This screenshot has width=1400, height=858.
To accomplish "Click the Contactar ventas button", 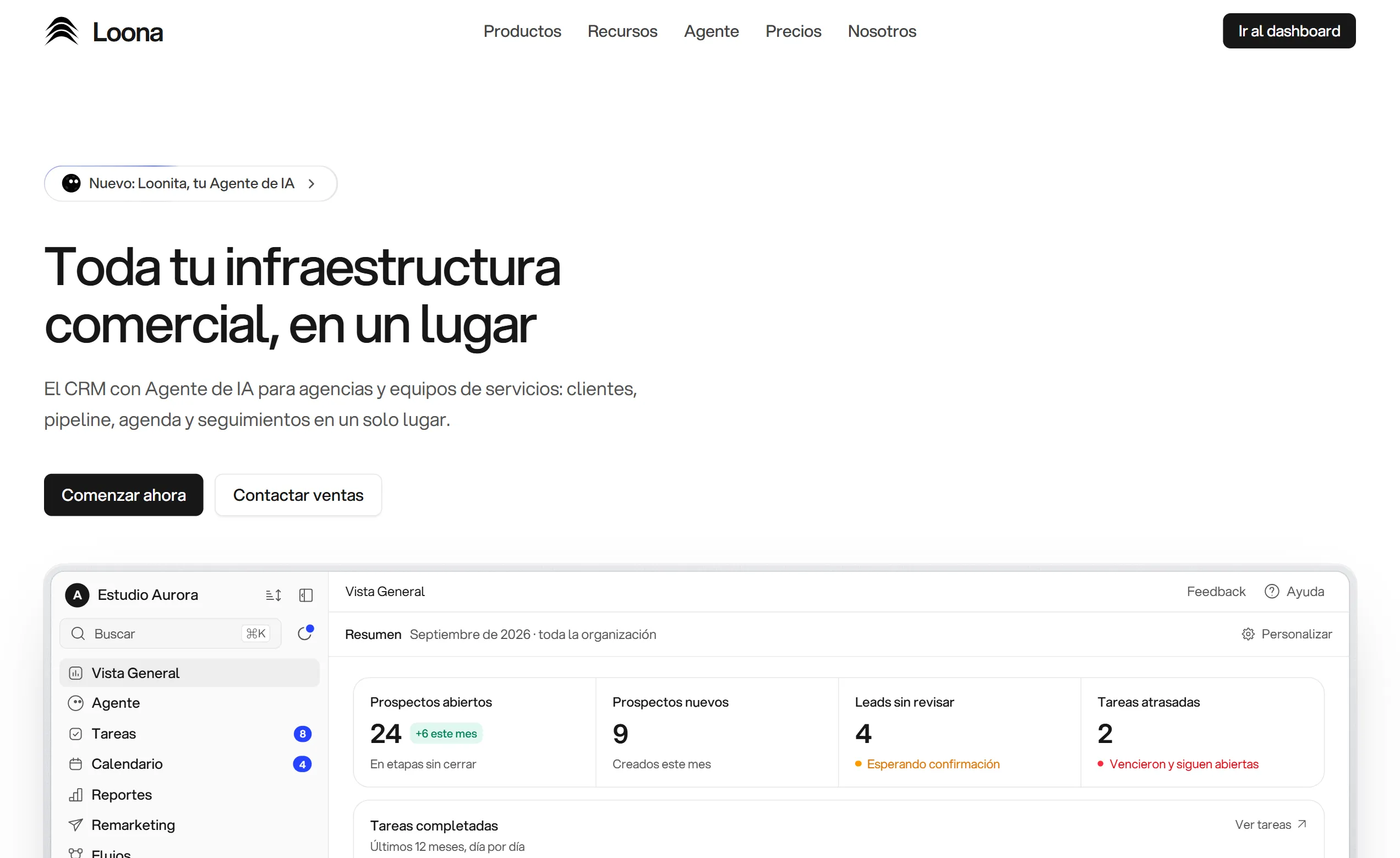I will pyautogui.click(x=298, y=495).
